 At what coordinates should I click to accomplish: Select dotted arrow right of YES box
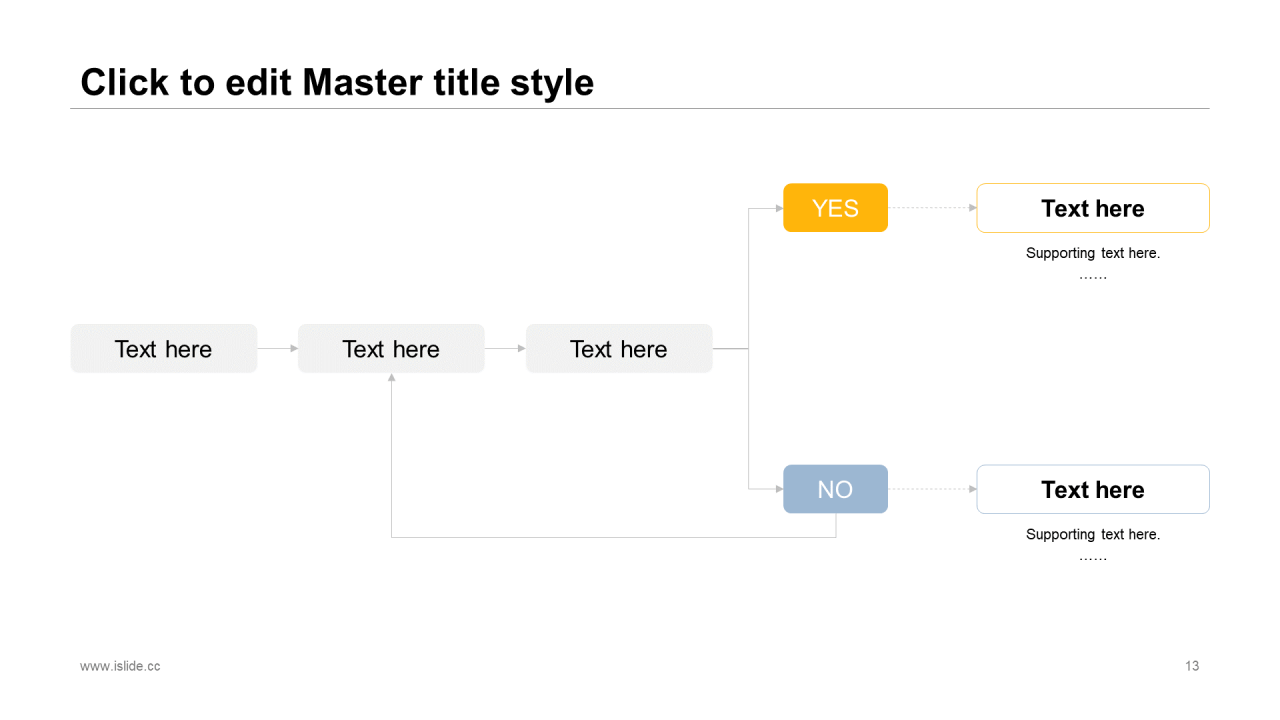pos(931,208)
